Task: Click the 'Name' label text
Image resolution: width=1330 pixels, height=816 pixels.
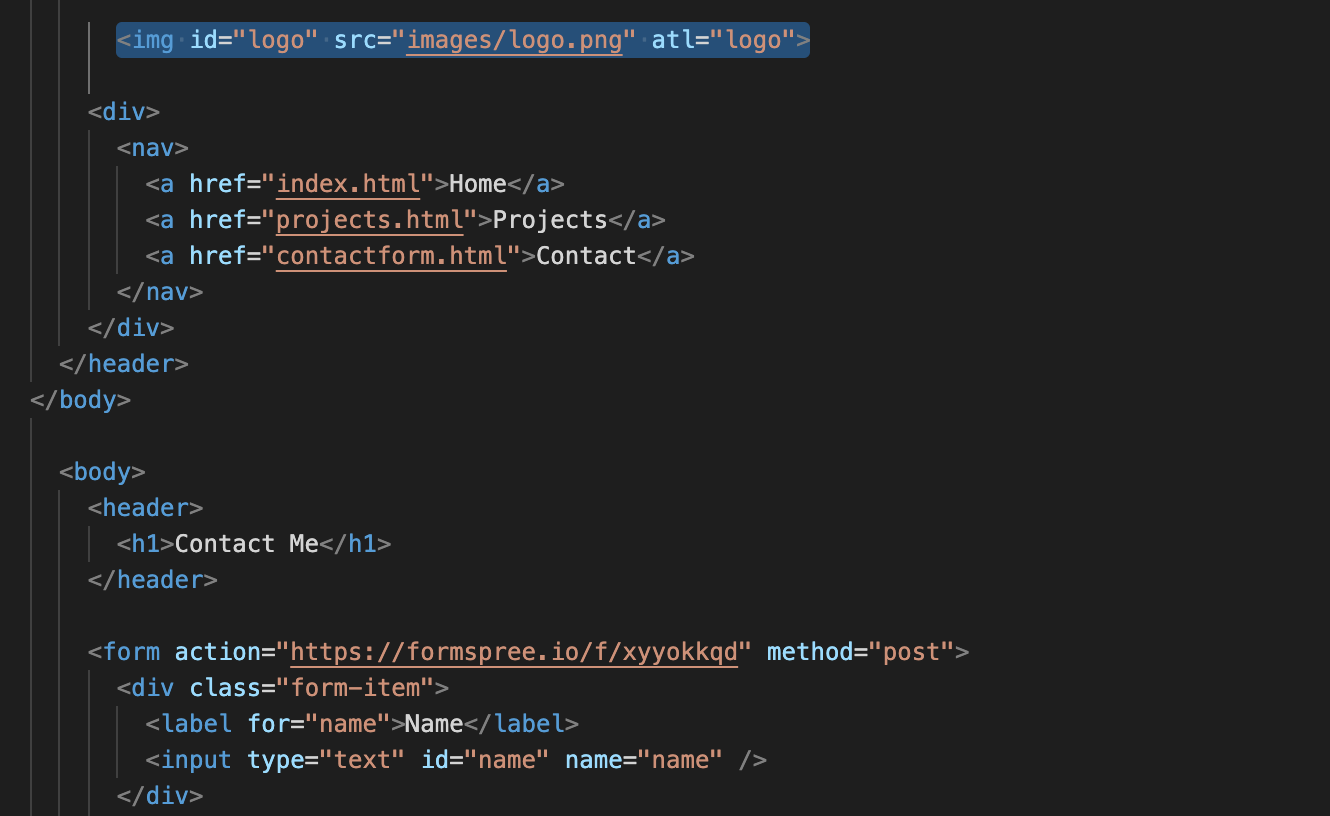Action: 434,724
